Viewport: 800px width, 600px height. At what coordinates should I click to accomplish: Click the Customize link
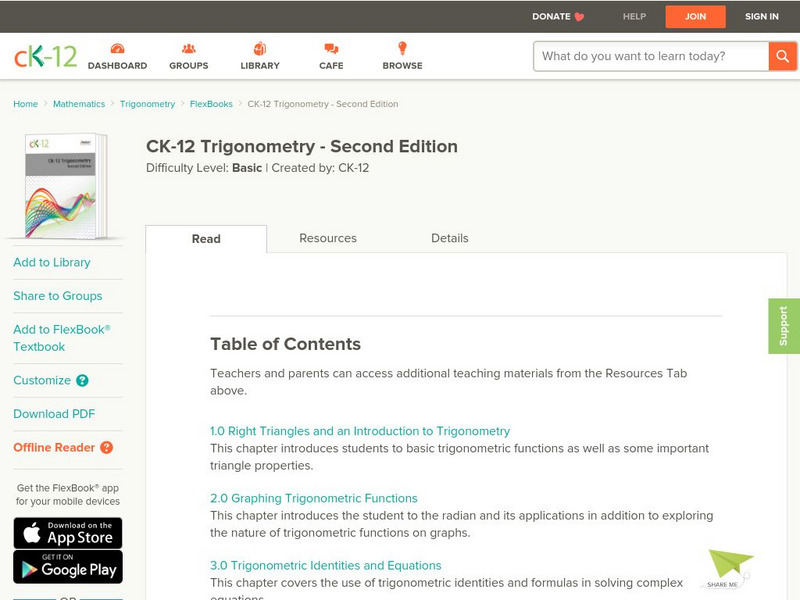(x=42, y=381)
